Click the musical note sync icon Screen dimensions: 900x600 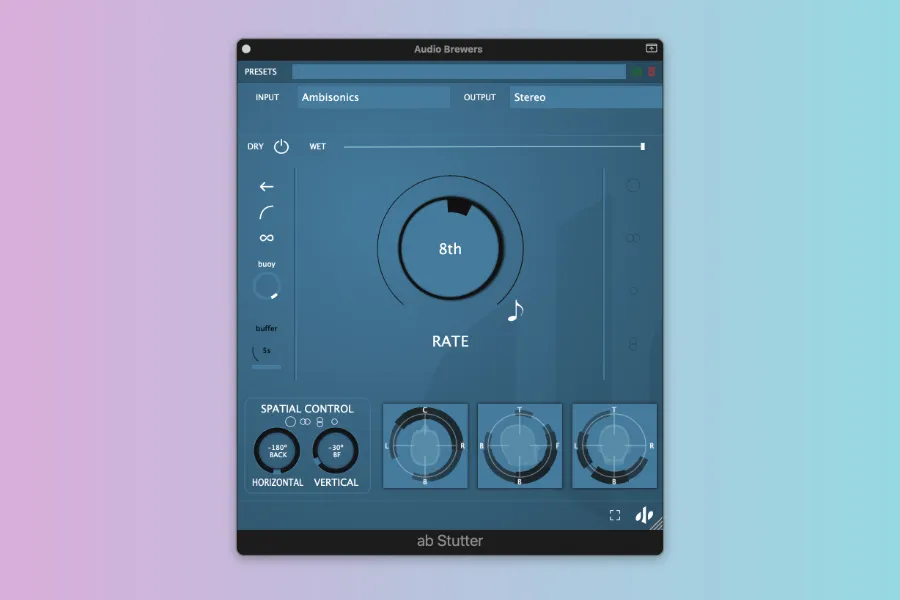(x=515, y=311)
